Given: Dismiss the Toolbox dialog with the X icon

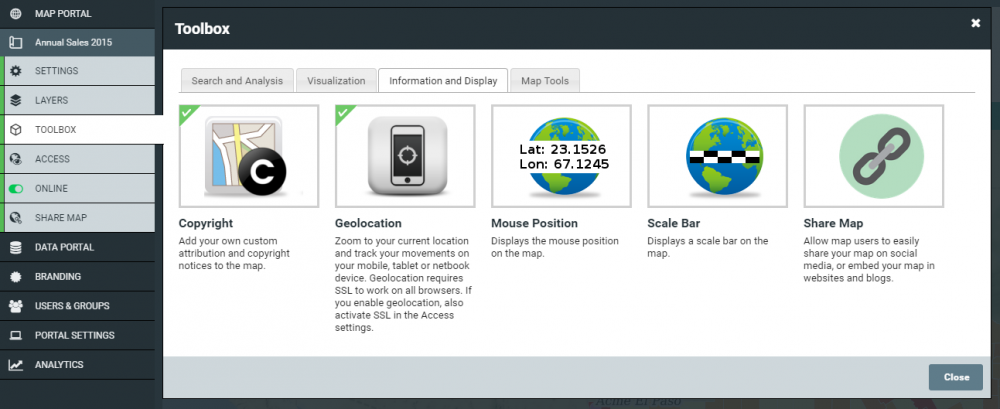Looking at the screenshot, I should click(975, 24).
